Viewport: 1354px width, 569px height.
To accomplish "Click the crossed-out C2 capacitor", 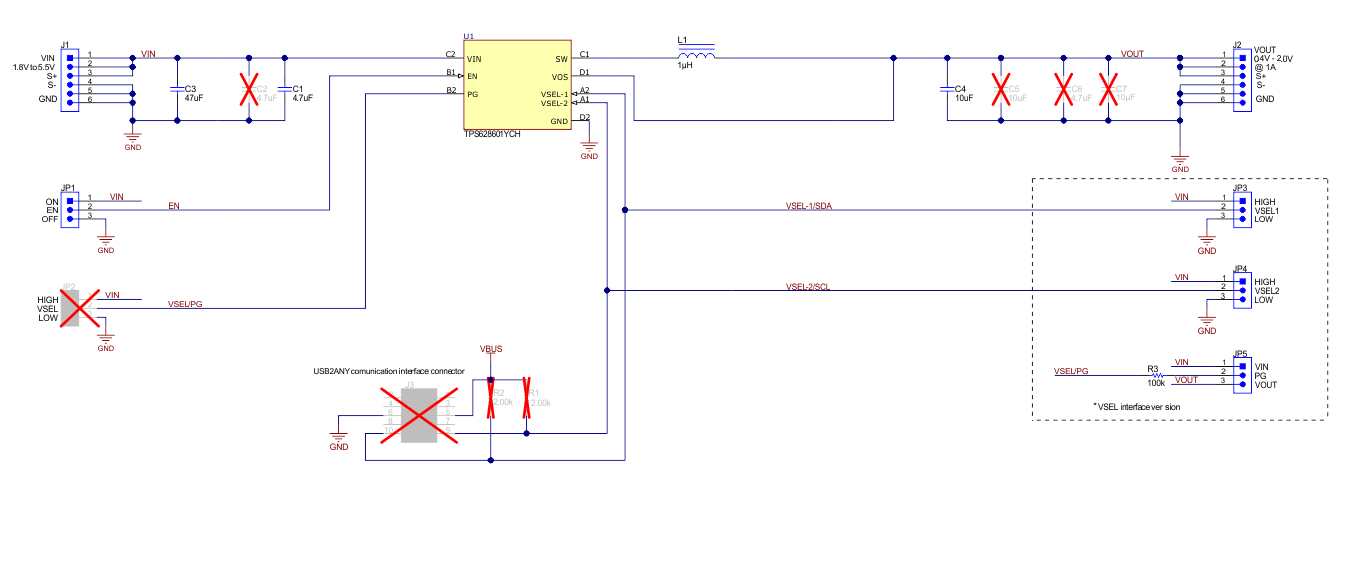I will (x=249, y=90).
